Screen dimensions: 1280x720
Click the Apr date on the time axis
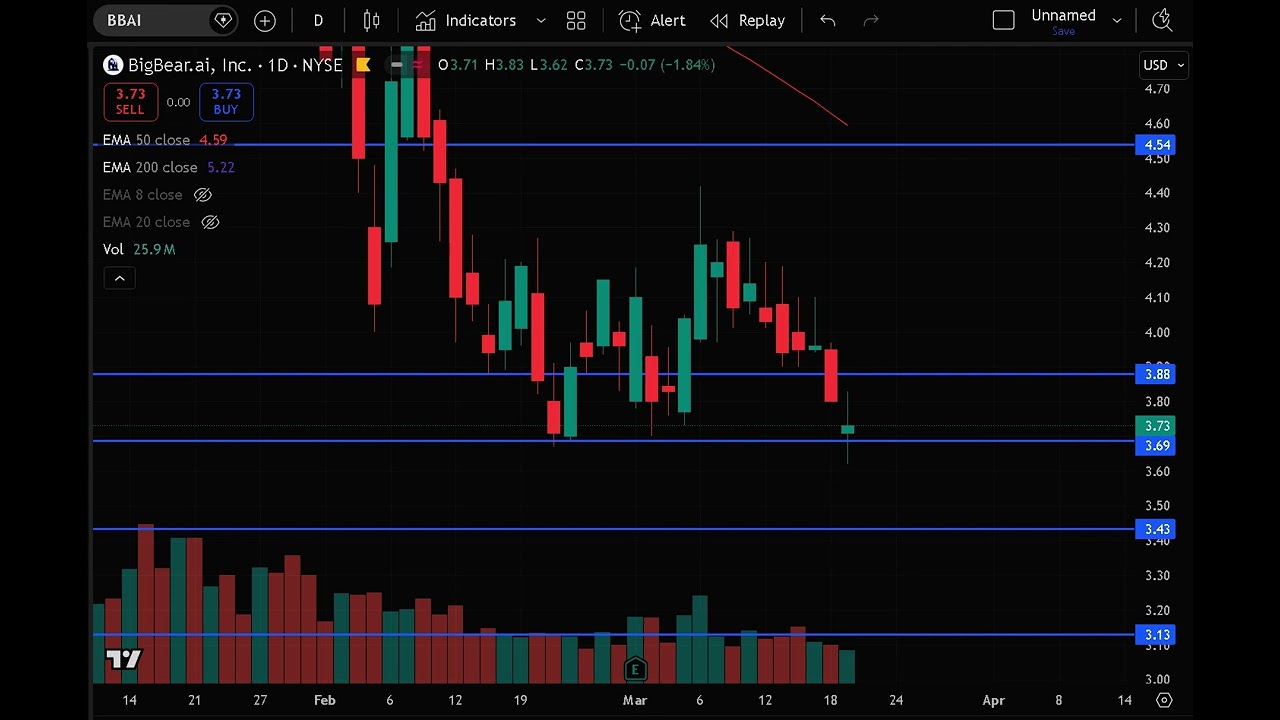coord(993,700)
